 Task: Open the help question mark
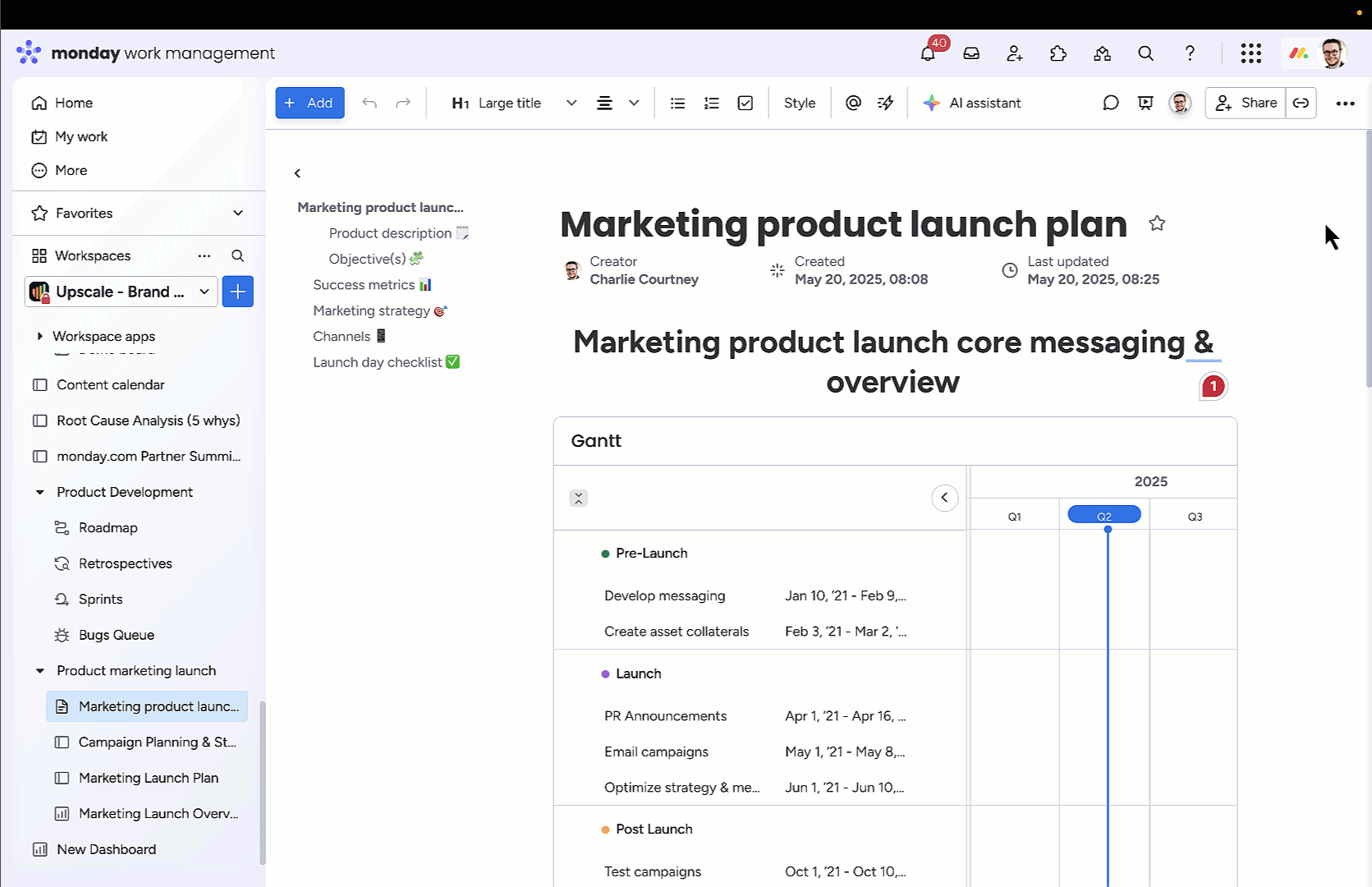tap(1190, 53)
